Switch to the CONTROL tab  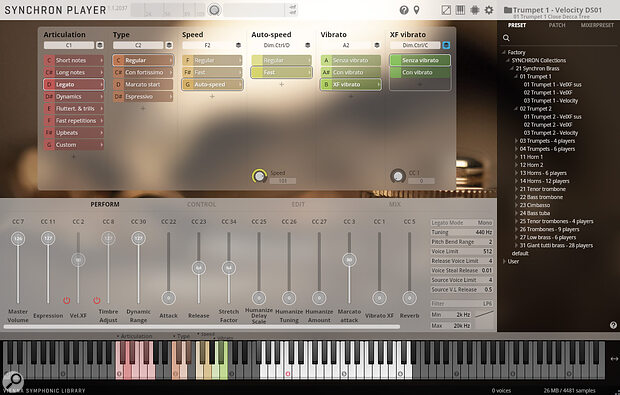(202, 204)
